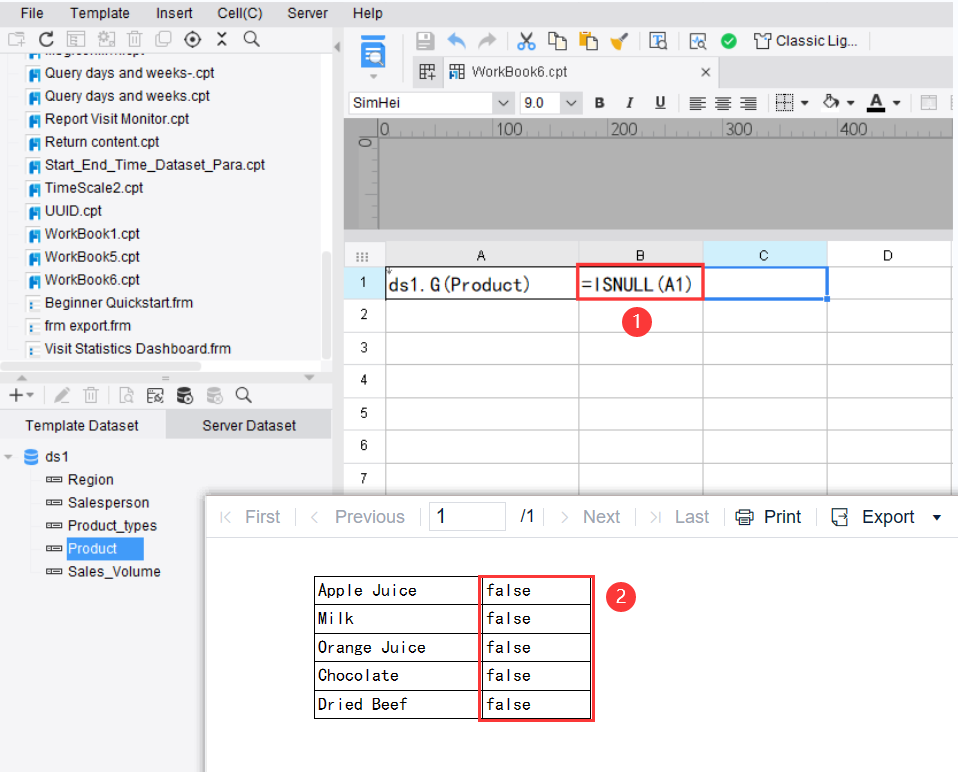Select the Cut (scissors) toolbar icon

point(527,40)
